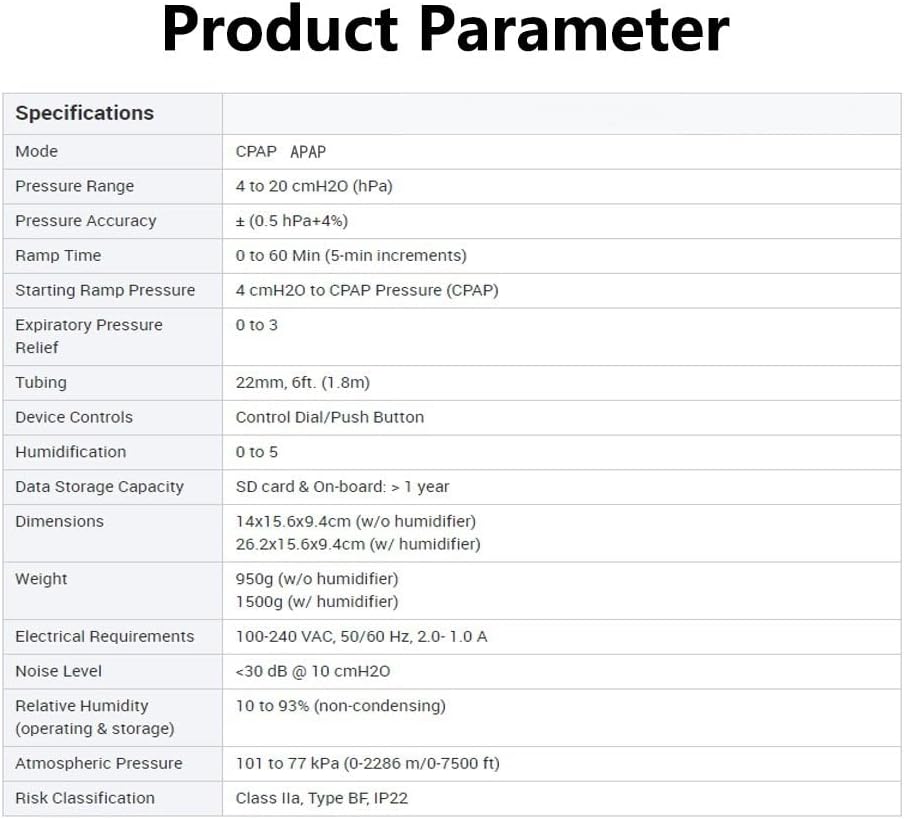Image resolution: width=904 pixels, height=819 pixels.
Task: Select the Tubing value 22mm, 6ft.
Action: point(303,383)
